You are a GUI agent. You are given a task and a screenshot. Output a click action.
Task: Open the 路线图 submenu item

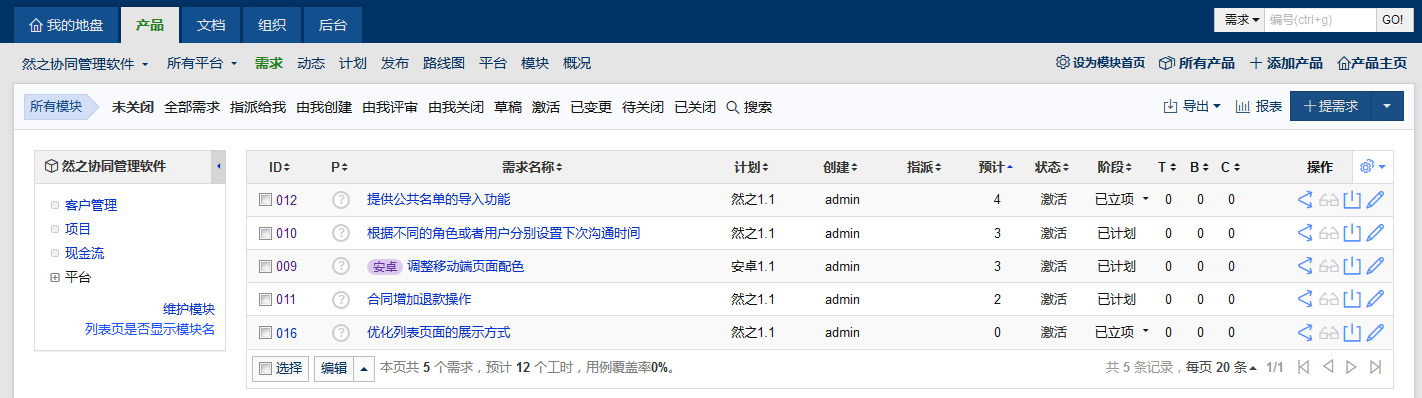pos(444,63)
